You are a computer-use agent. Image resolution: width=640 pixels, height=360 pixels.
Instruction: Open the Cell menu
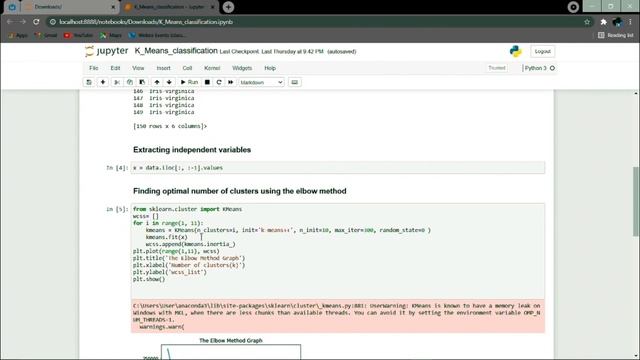tap(187, 68)
